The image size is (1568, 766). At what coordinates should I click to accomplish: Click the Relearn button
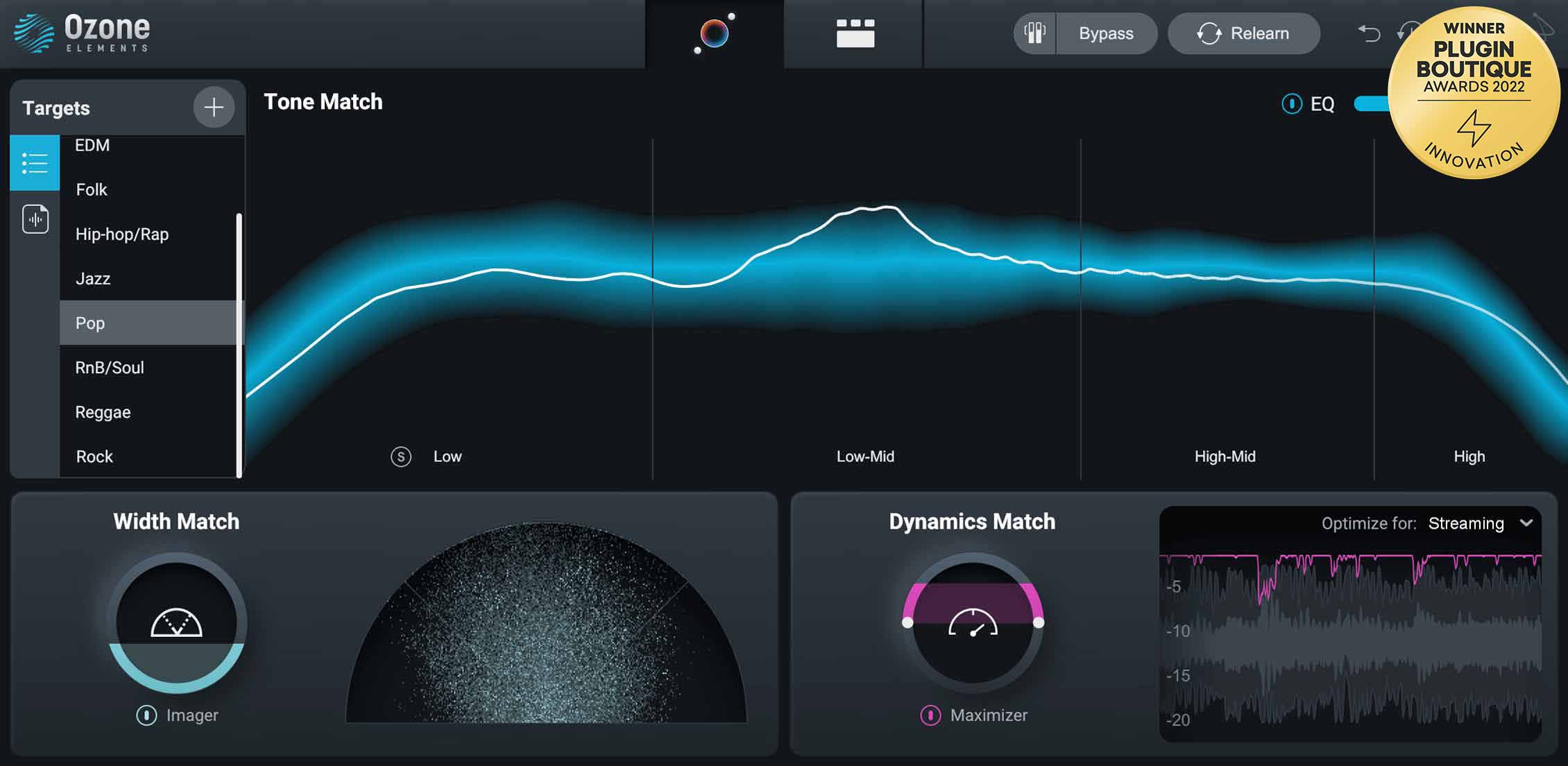click(1243, 33)
